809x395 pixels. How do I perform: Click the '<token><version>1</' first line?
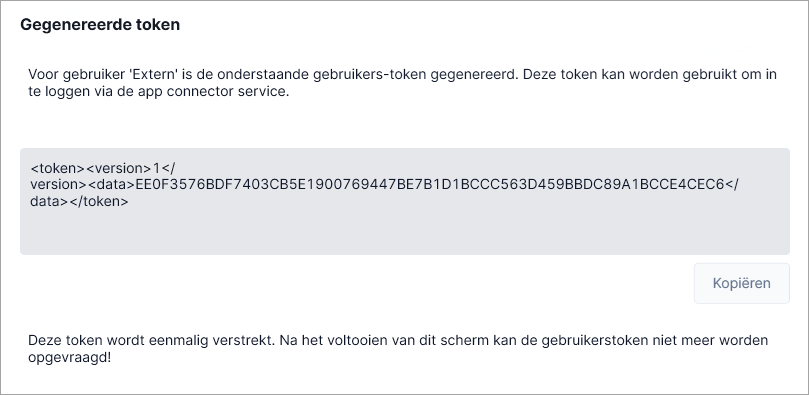(103, 168)
